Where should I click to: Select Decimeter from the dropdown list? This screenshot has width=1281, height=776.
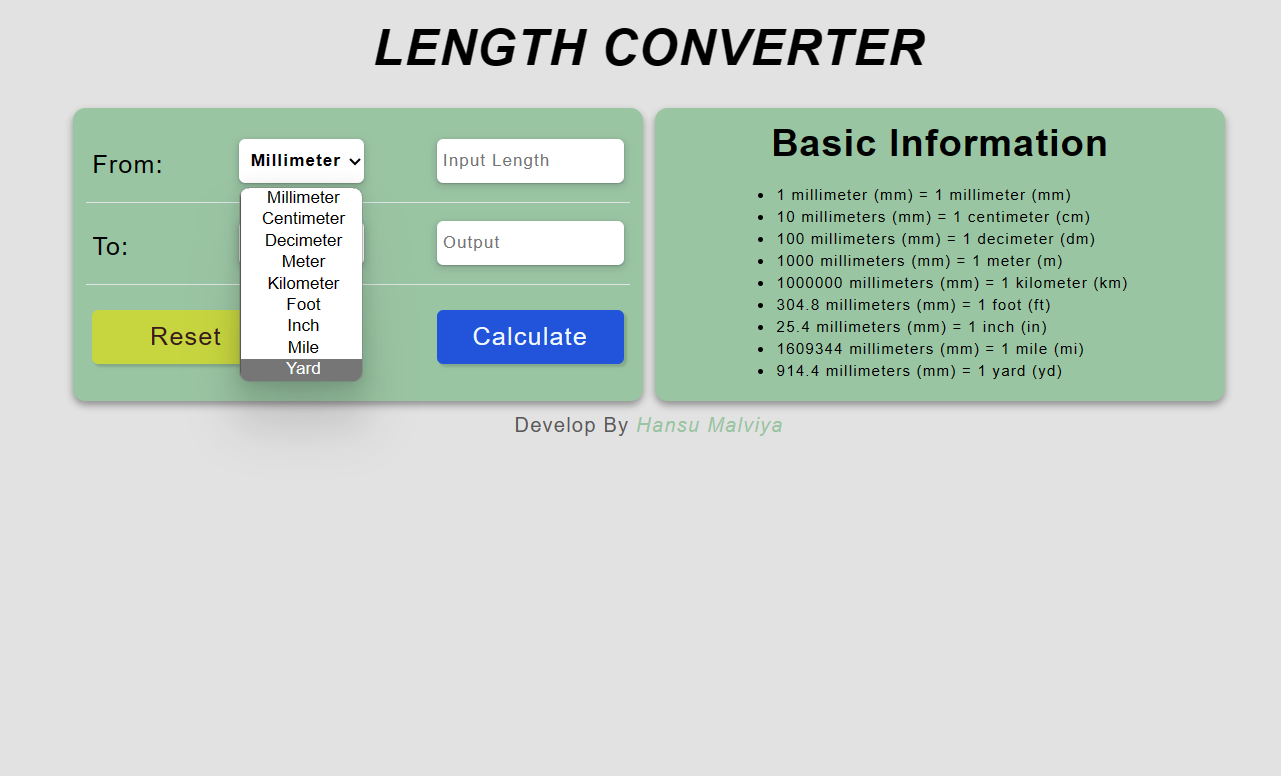click(302, 240)
